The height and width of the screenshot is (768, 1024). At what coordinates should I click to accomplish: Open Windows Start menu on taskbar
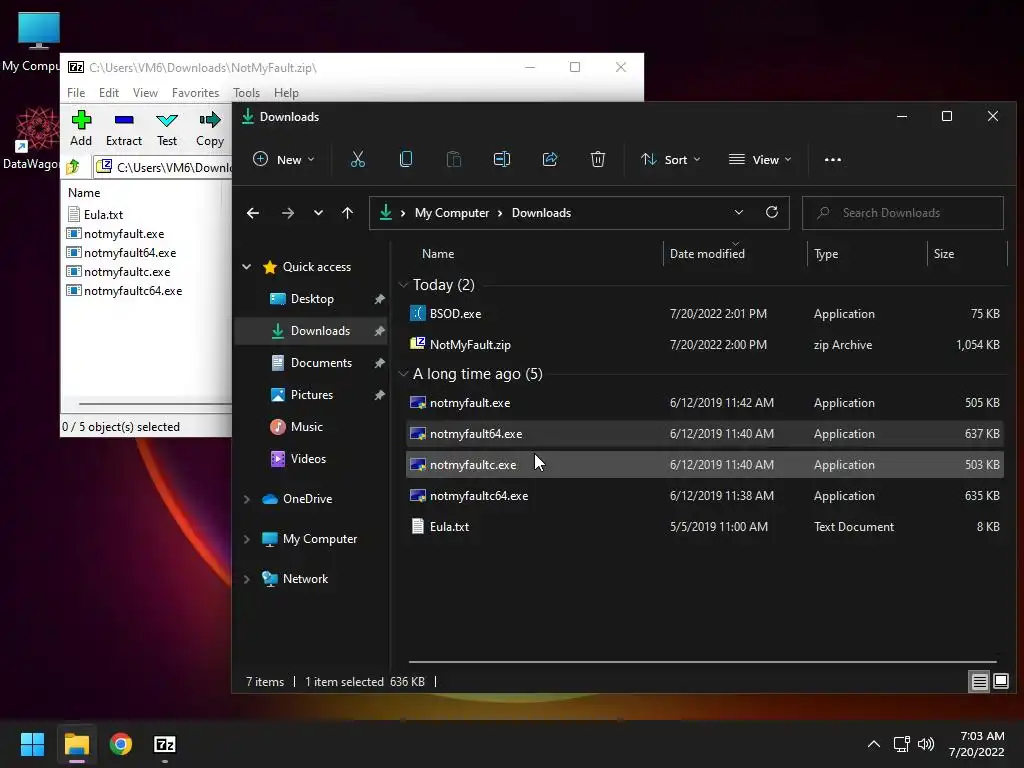pos(32,744)
